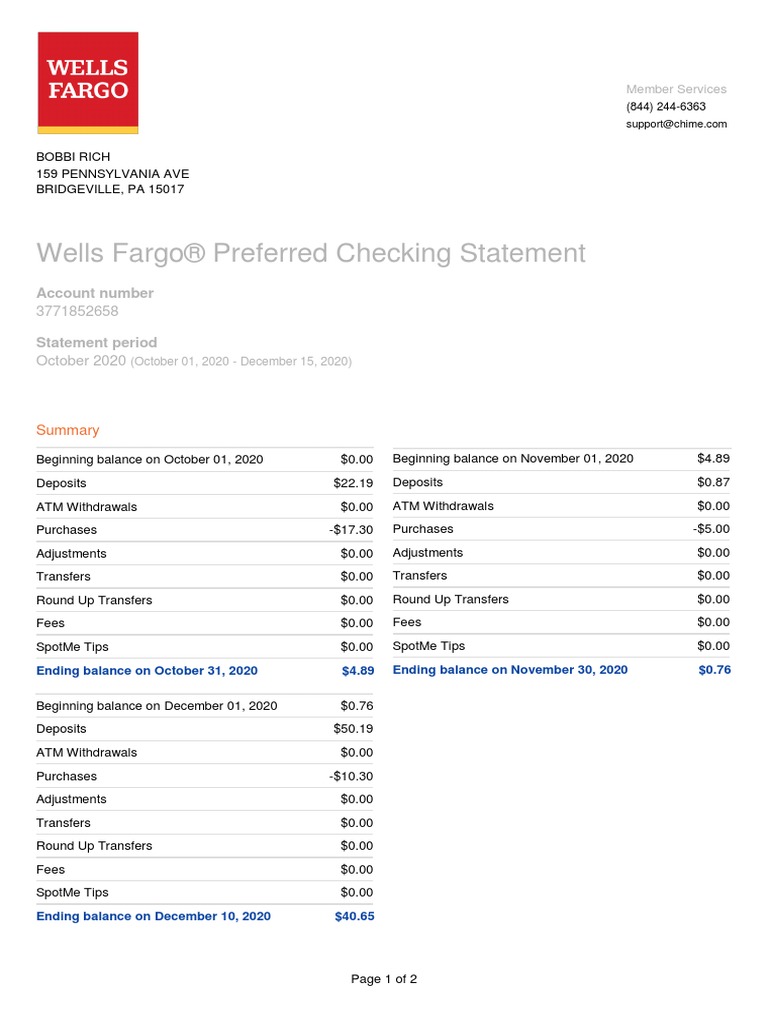Click the Statement period label

click(96, 342)
